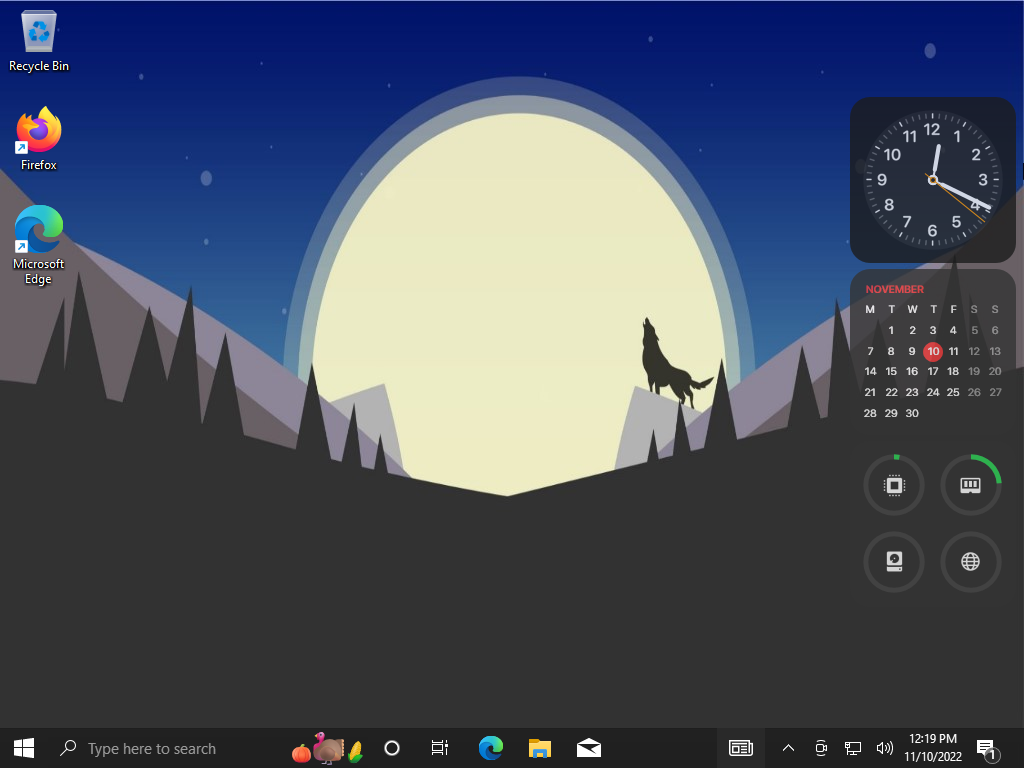1024x768 pixels.
Task: Click the disk drive usage gauge widget
Action: point(894,562)
